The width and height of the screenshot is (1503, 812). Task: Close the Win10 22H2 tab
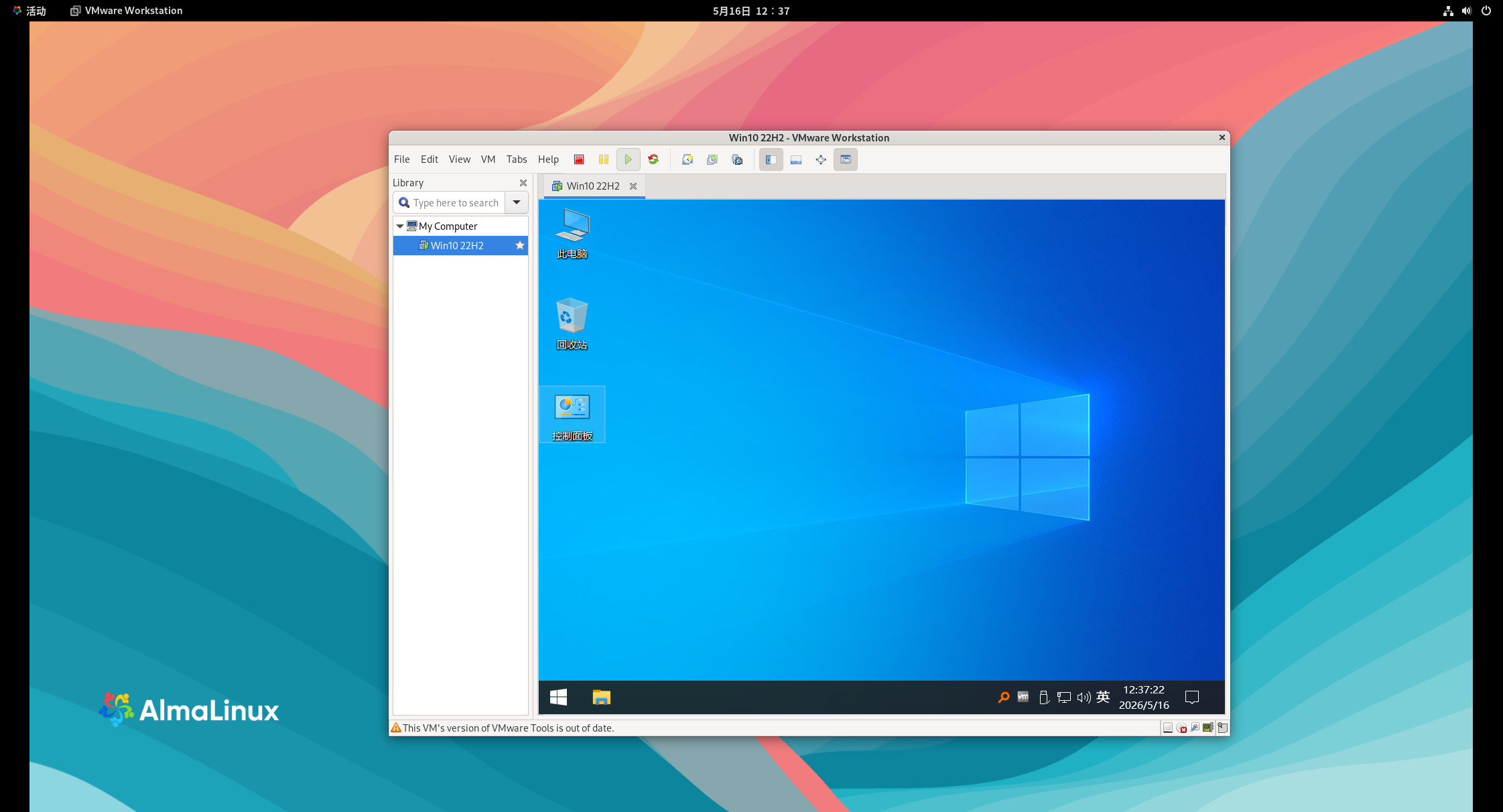click(x=633, y=186)
